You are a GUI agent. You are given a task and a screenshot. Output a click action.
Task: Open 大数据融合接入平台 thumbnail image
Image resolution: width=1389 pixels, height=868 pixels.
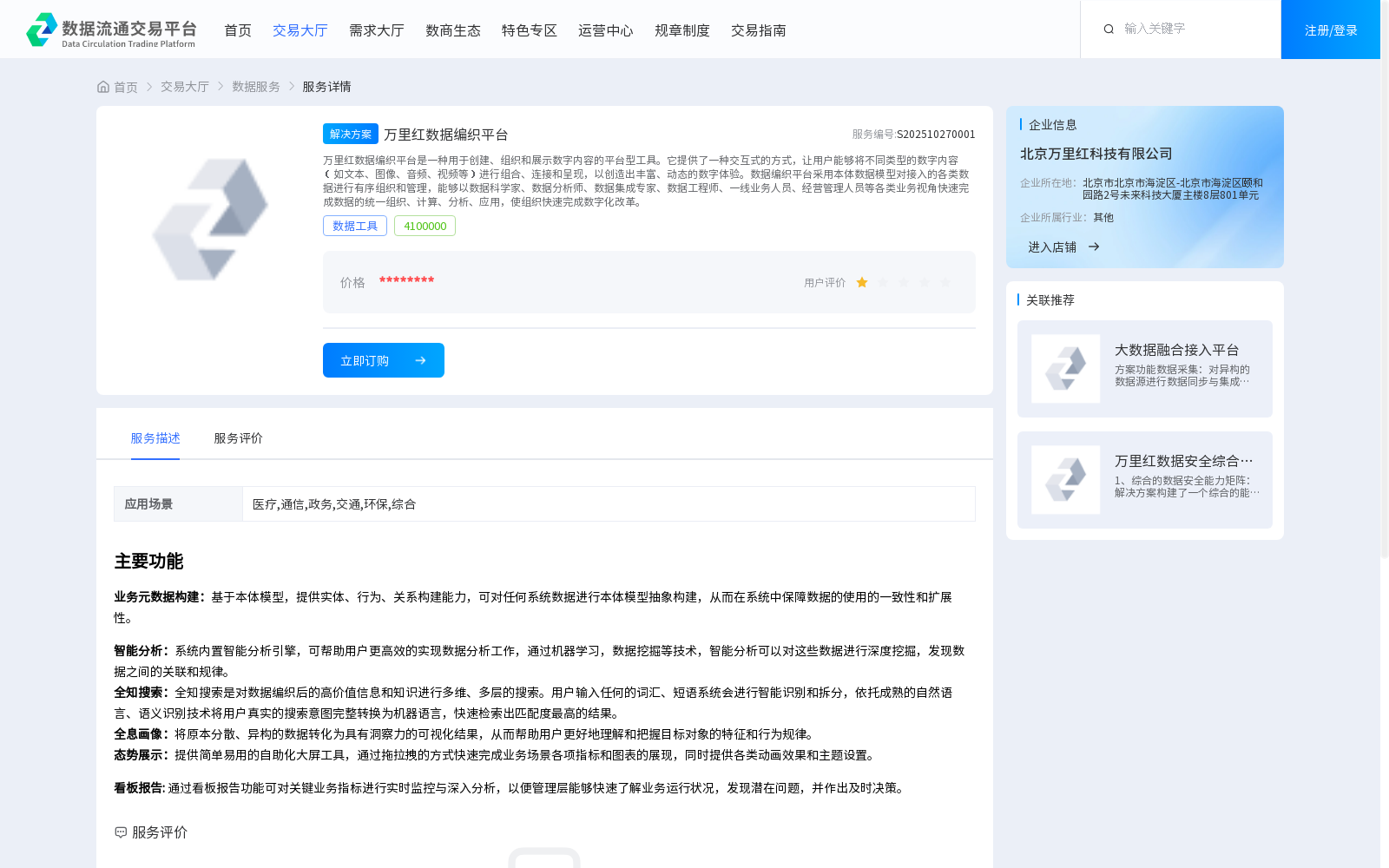click(x=1065, y=369)
